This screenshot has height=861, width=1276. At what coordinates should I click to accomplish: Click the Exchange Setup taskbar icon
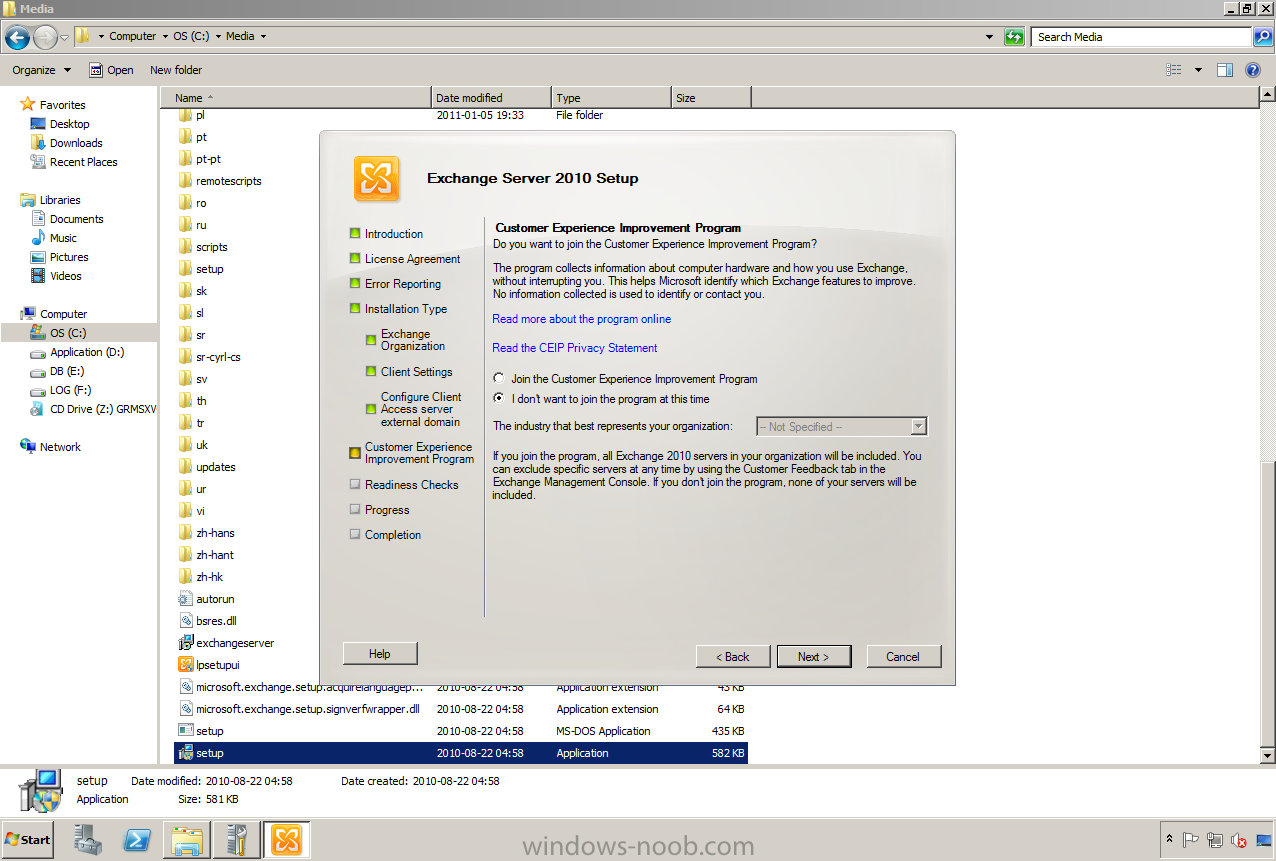287,840
